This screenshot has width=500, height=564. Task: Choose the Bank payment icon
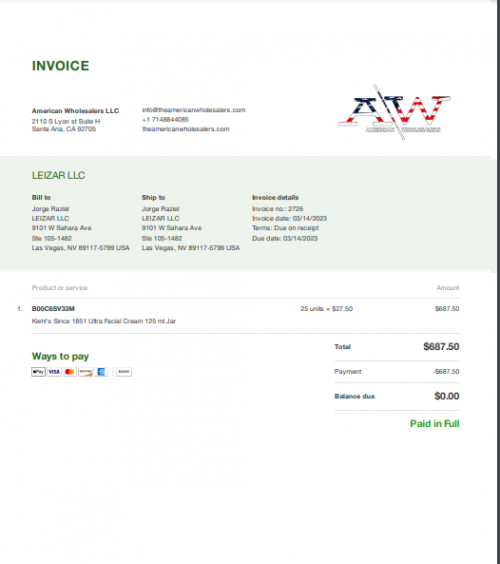(124, 372)
